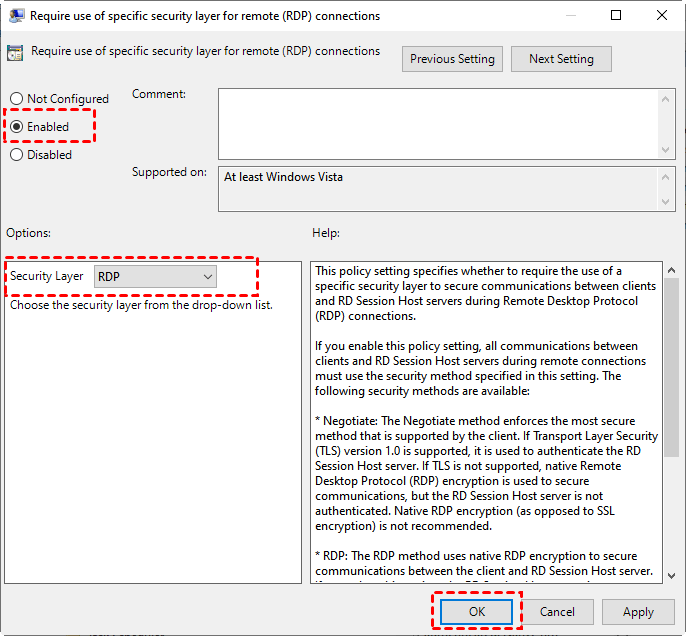
Task: Open the Security Layer dropdown
Action: pyautogui.click(x=155, y=277)
